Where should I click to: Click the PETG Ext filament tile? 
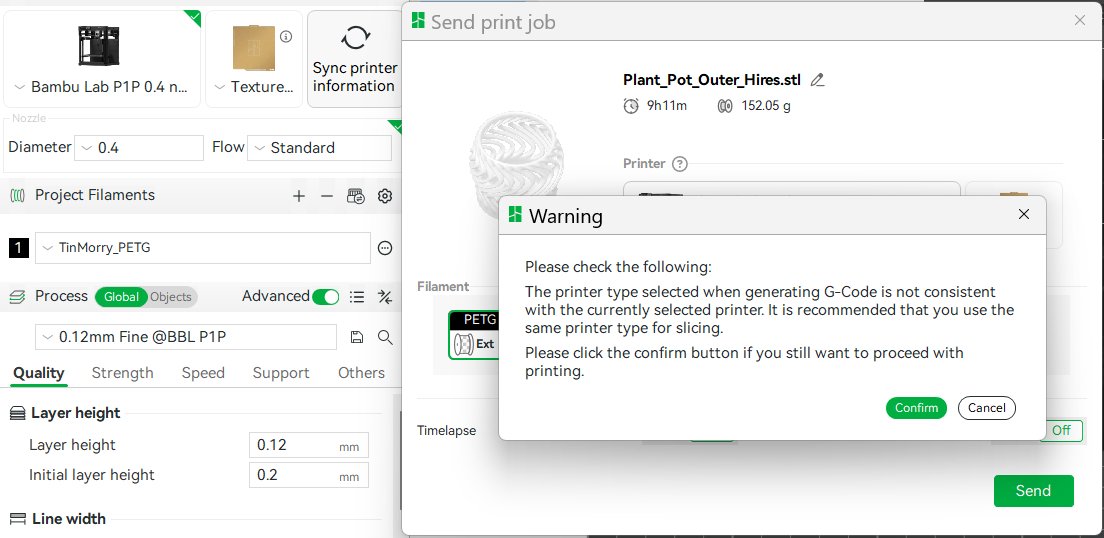(x=474, y=335)
